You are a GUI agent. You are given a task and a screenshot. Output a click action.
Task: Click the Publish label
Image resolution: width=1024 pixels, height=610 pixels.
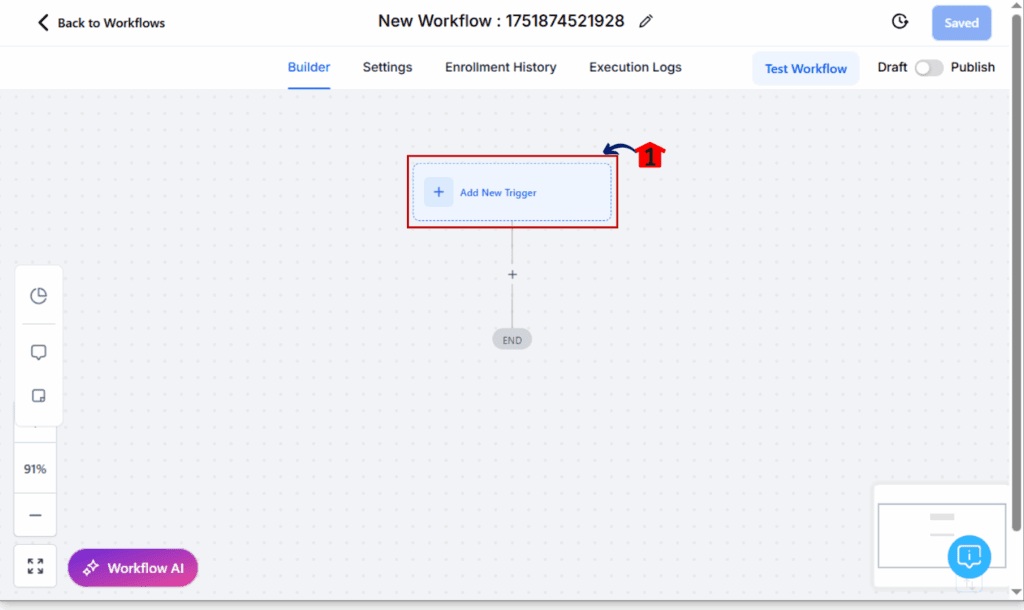point(972,67)
